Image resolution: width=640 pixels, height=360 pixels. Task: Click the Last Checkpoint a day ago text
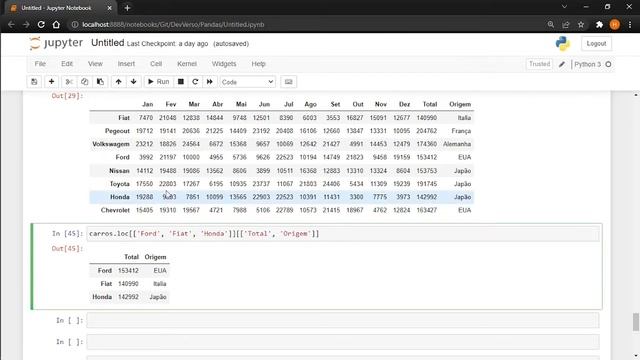pos(167,44)
